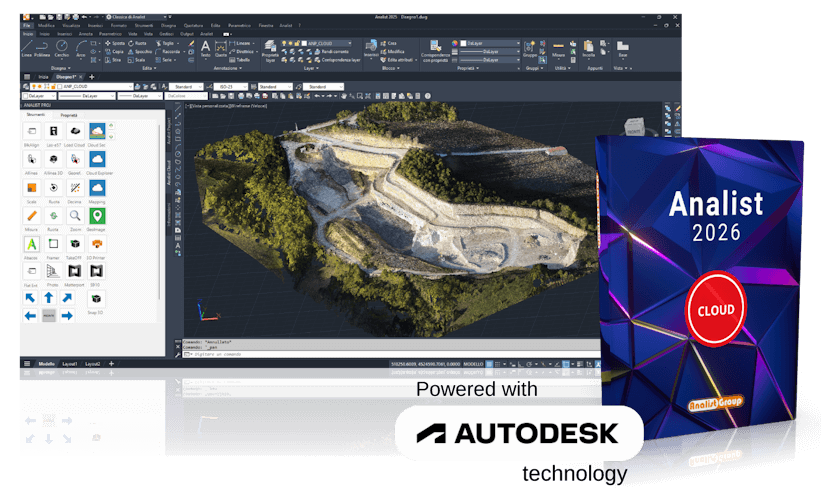The width and height of the screenshot is (821, 500).
Task: Click the Inserisci block tool
Action: pyautogui.click(x=371, y=48)
